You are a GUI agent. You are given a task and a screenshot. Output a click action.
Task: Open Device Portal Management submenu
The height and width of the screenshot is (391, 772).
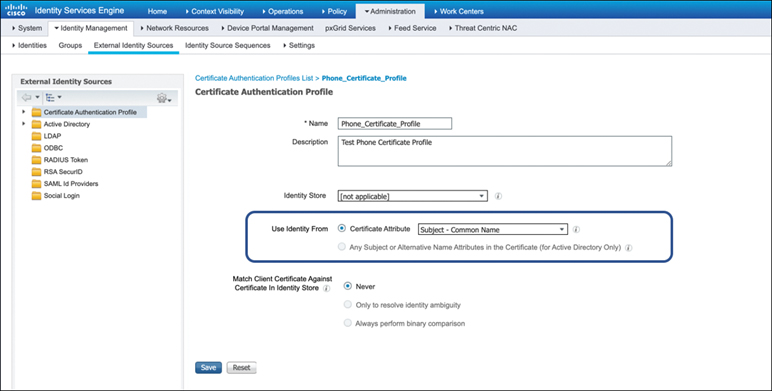click(267, 28)
